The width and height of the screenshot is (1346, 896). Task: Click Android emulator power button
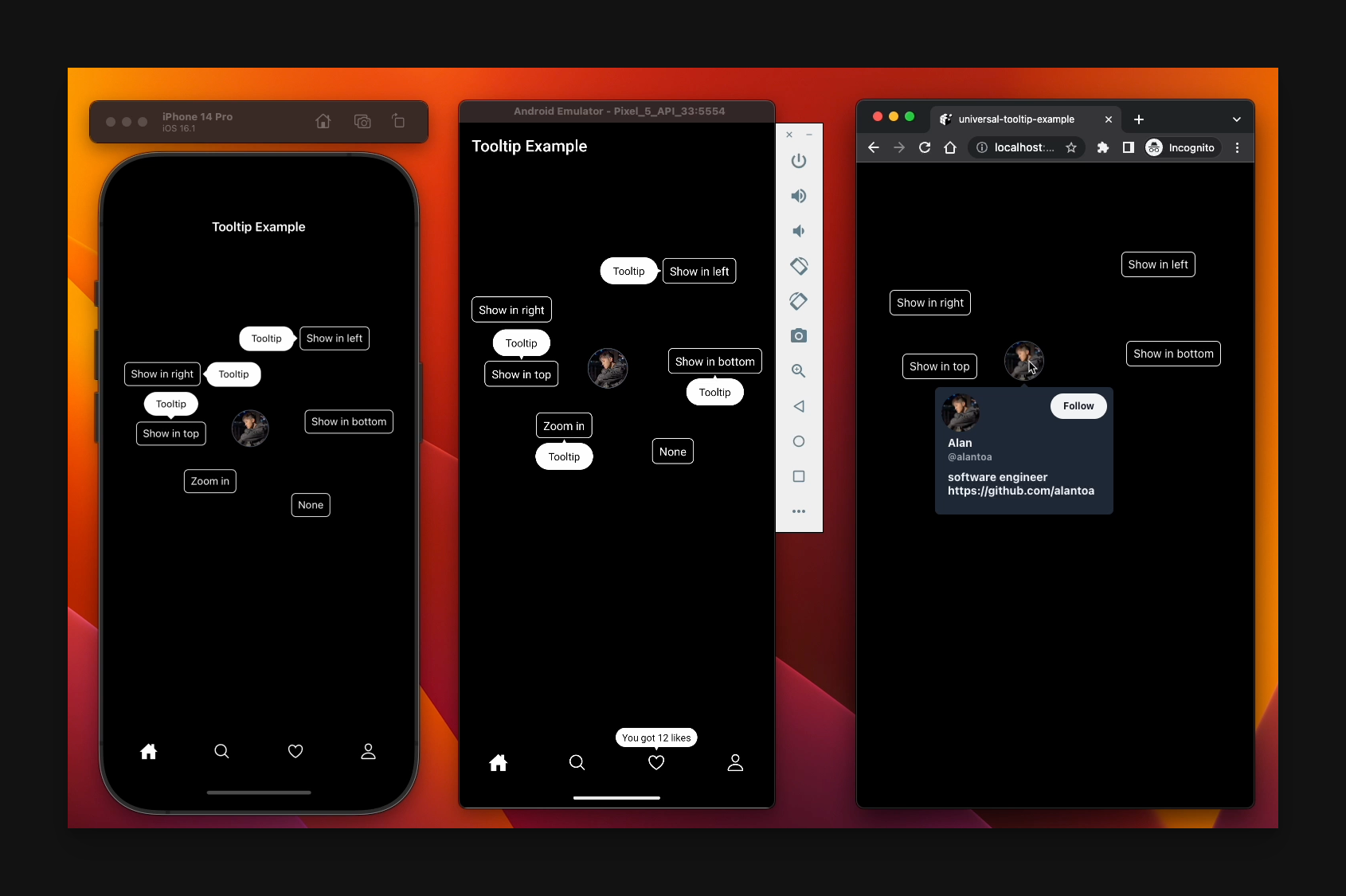coord(799,161)
